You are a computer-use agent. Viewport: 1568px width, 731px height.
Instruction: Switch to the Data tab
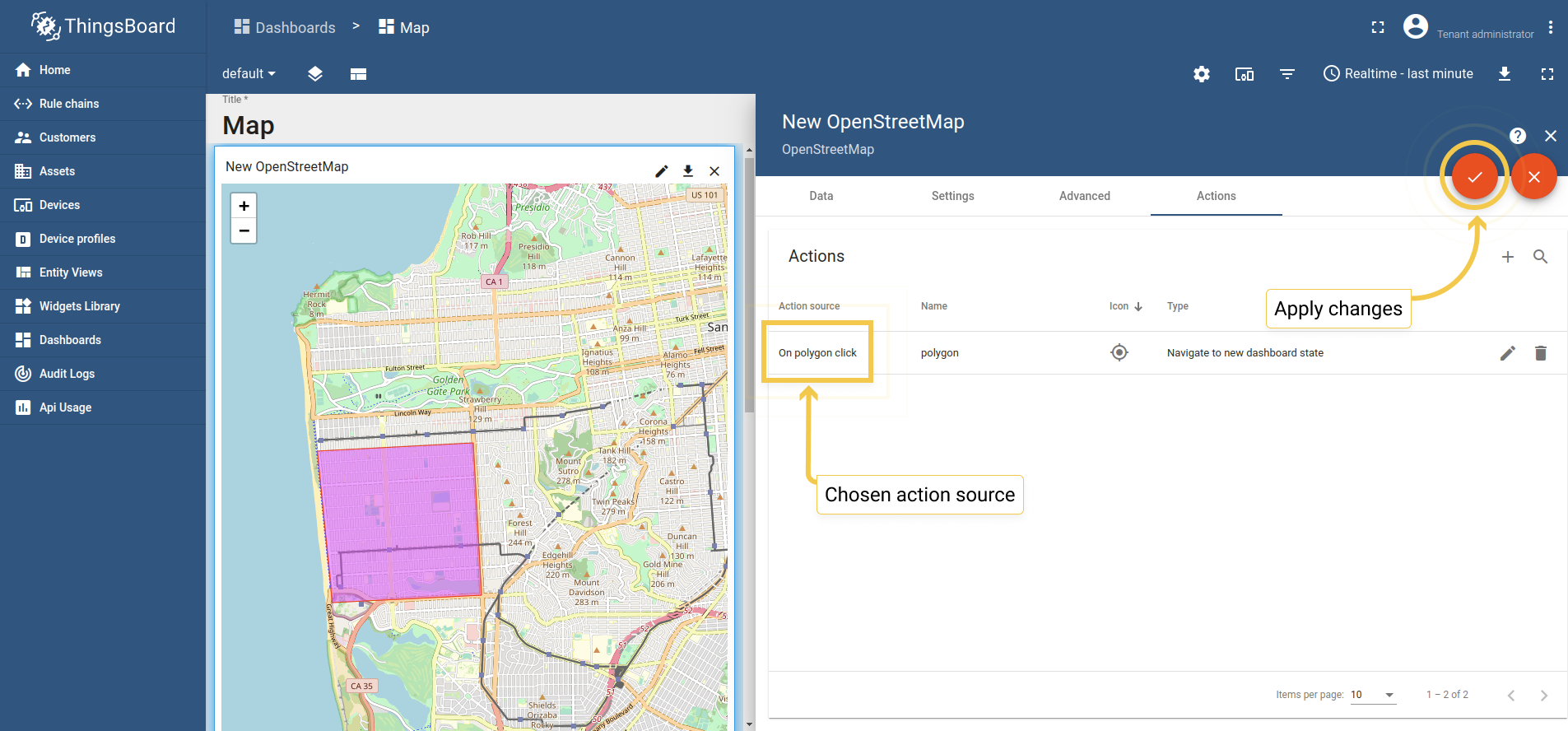click(821, 196)
